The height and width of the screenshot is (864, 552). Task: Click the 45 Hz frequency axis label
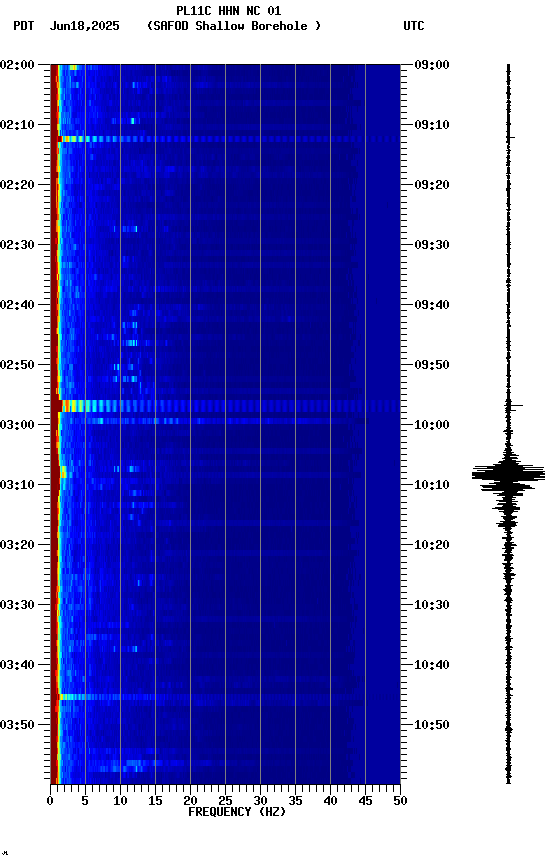tap(365, 801)
